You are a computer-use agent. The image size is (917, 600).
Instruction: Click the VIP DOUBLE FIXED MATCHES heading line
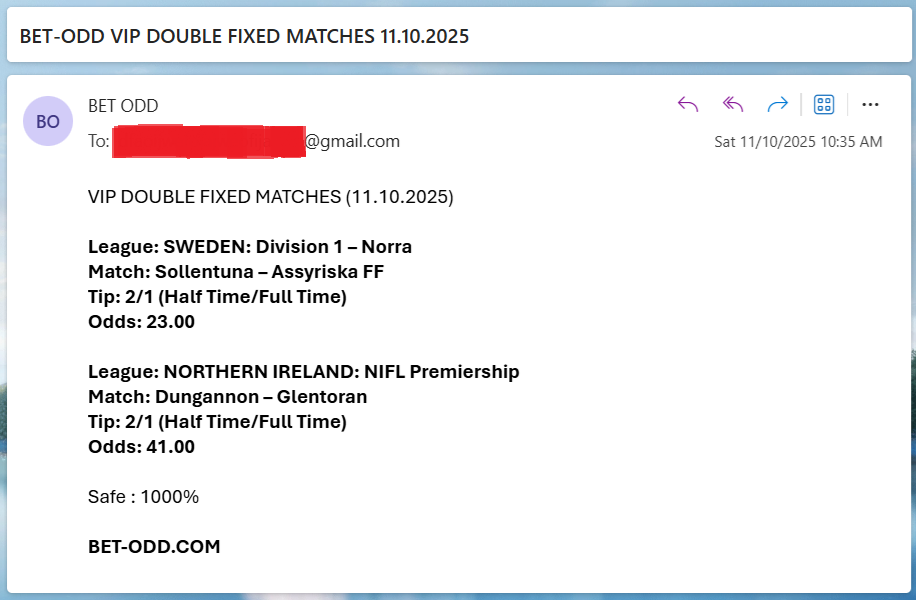pyautogui.click(x=271, y=197)
